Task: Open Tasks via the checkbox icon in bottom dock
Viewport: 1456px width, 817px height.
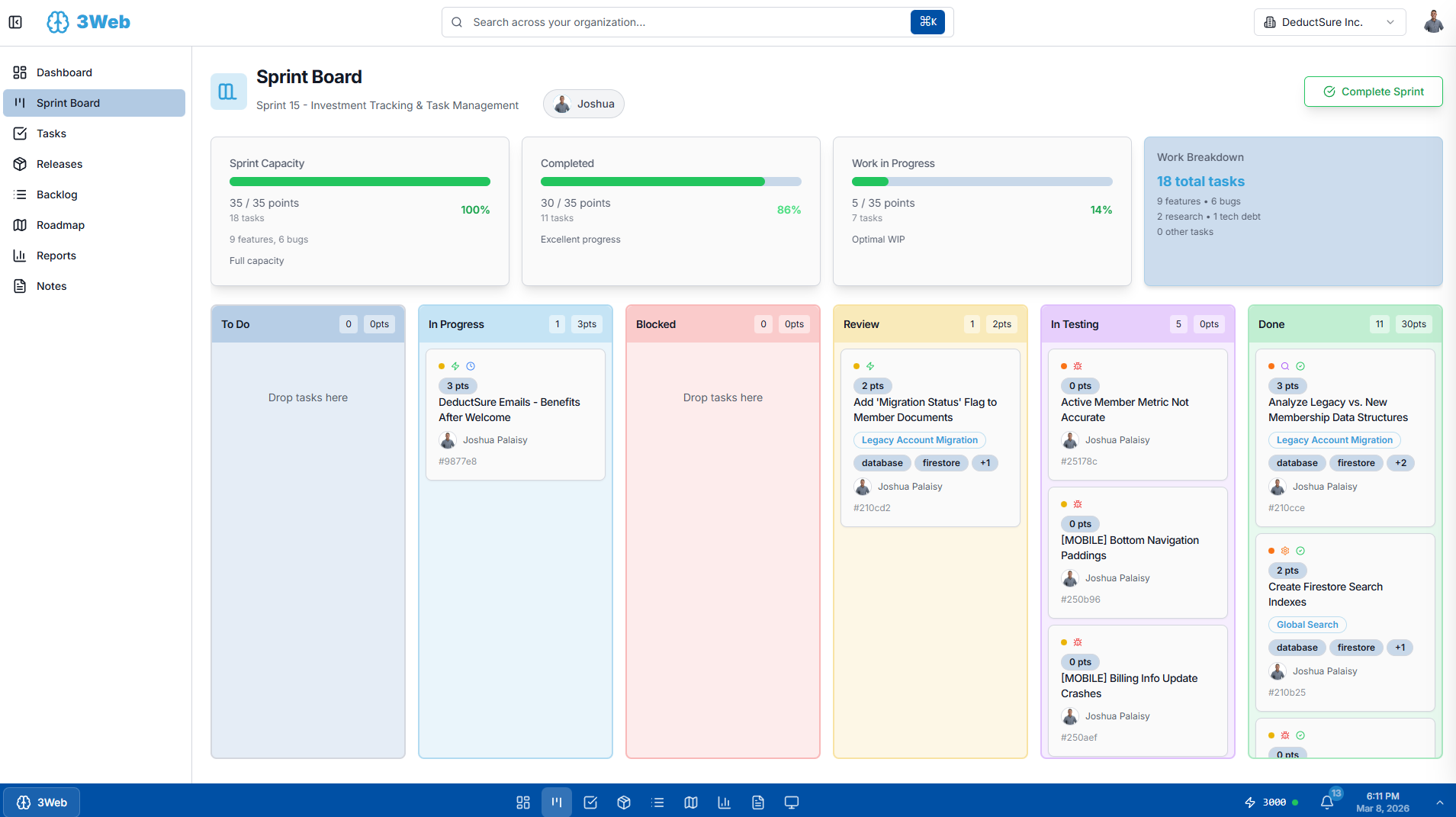Action: (x=590, y=802)
